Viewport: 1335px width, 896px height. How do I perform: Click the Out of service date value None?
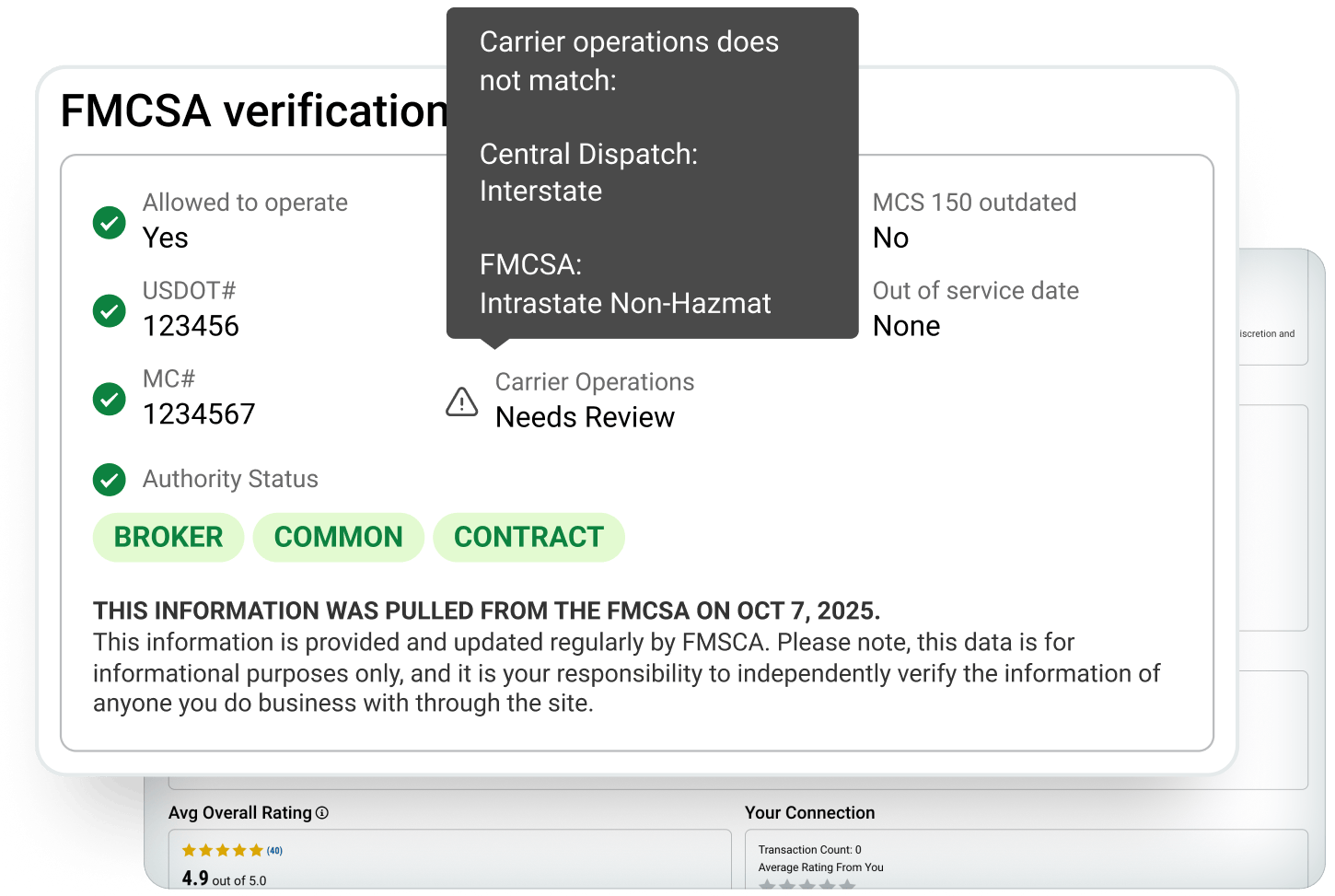[x=906, y=326]
